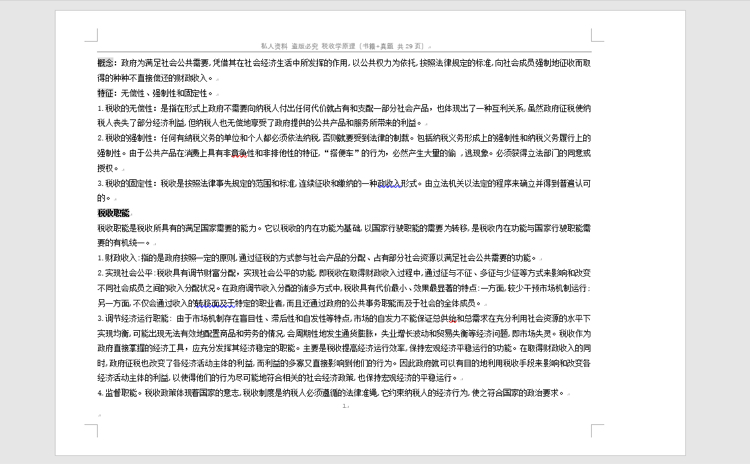Screen dimensions: 750x464
Task: Click the label 3. 调节经济运行职能
Action: pyautogui.click(x=133, y=318)
